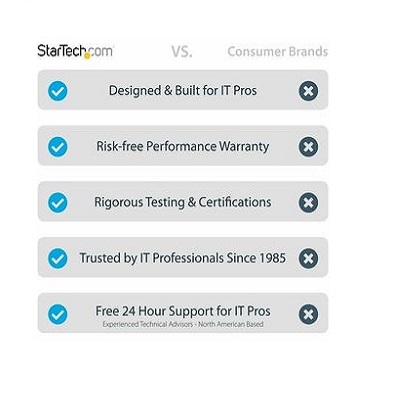Select the Designed & Built for IT Pros text
Viewport: 400px width, 400px height.
[183, 91]
